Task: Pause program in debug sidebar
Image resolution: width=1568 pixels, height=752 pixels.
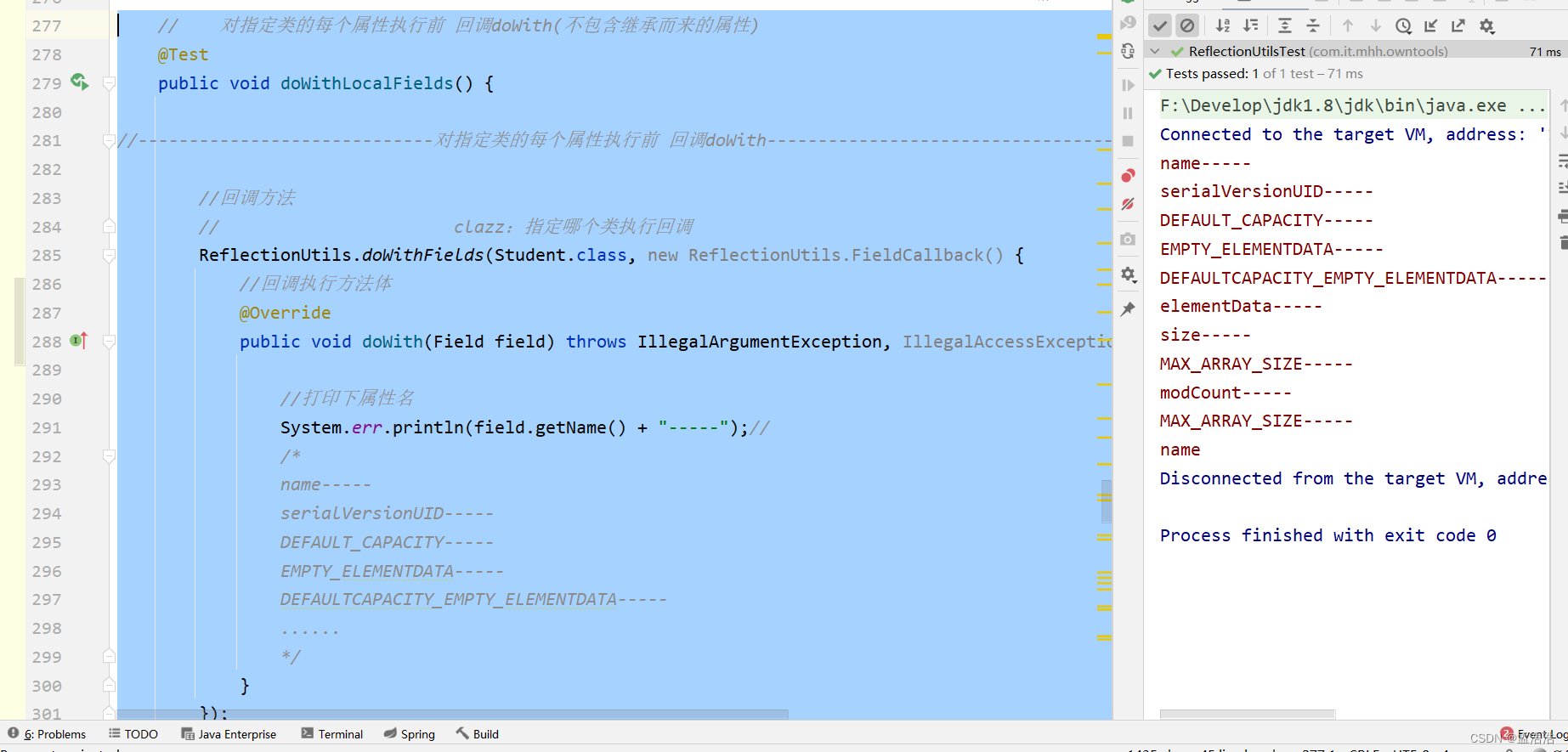Action: [1128, 113]
